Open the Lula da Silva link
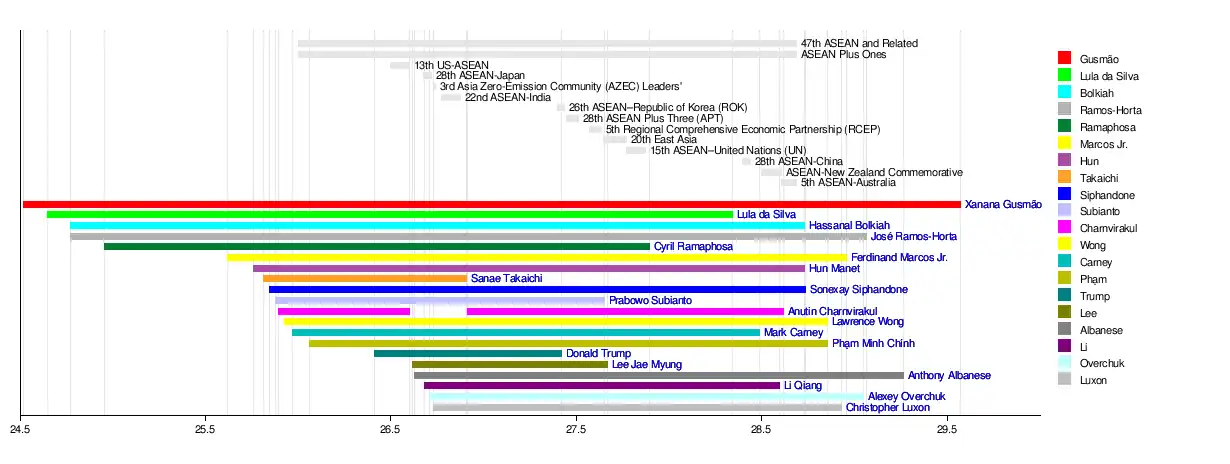Screen dimensions: 1230x464 (766, 214)
